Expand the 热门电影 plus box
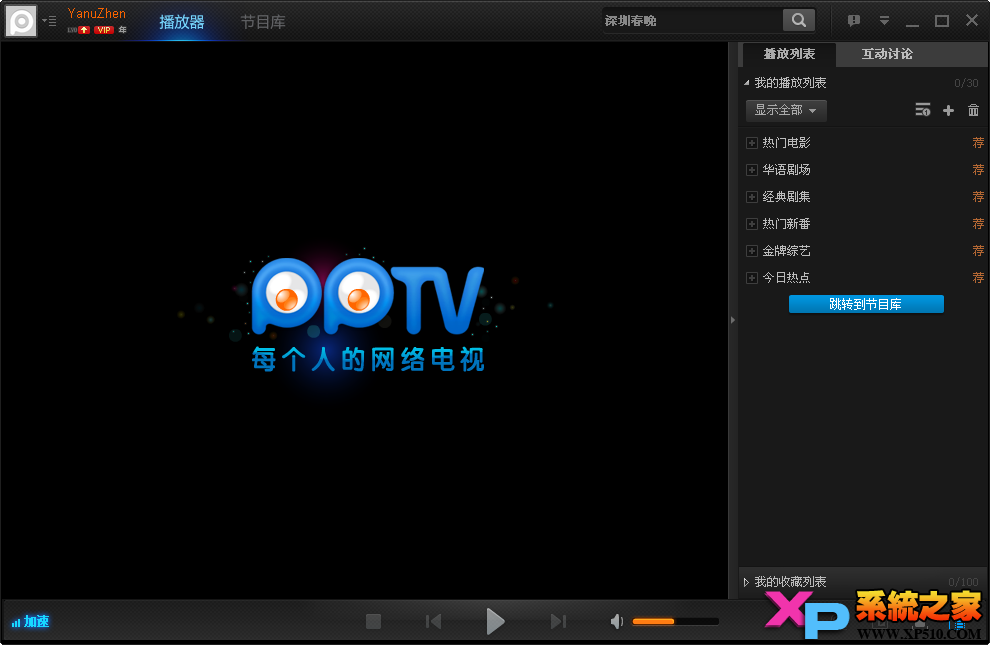990x645 pixels. coord(751,143)
